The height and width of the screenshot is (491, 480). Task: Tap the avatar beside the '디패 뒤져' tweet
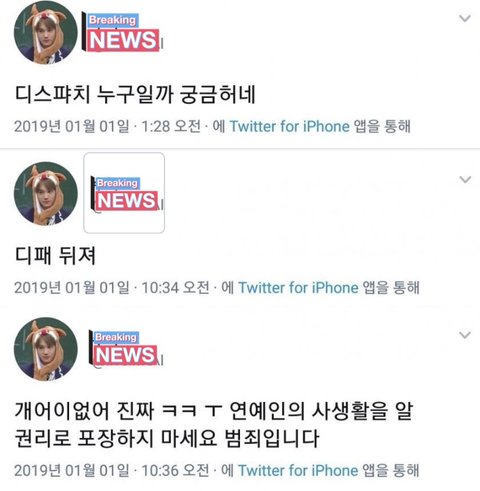45,194
